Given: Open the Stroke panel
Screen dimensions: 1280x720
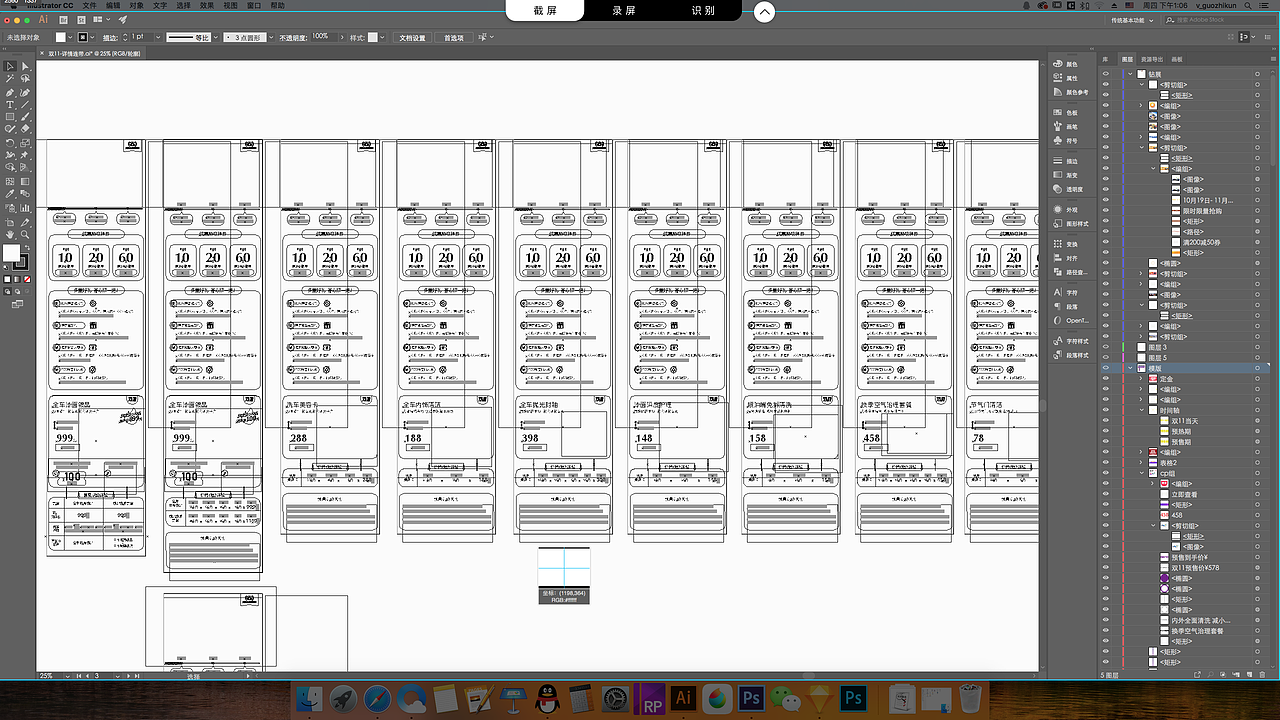Looking at the screenshot, I should (1066, 161).
